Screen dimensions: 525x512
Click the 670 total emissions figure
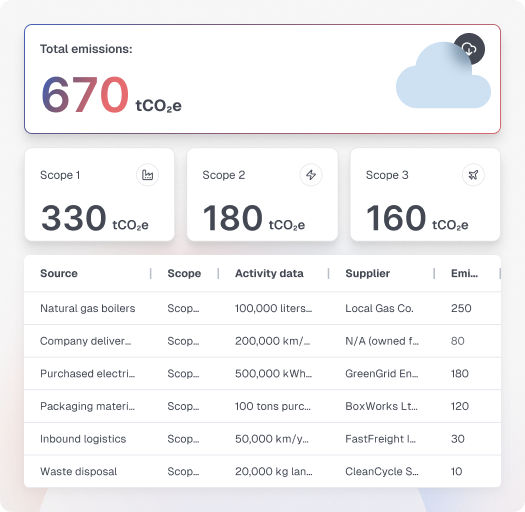point(85,94)
